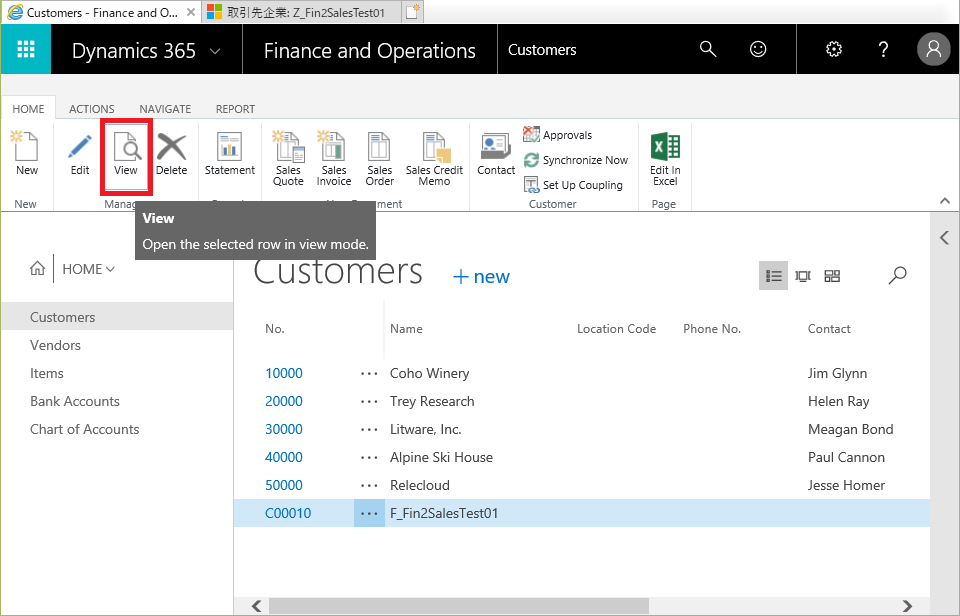
Task: Select the ACTIONS ribbon tab
Action: [x=92, y=108]
